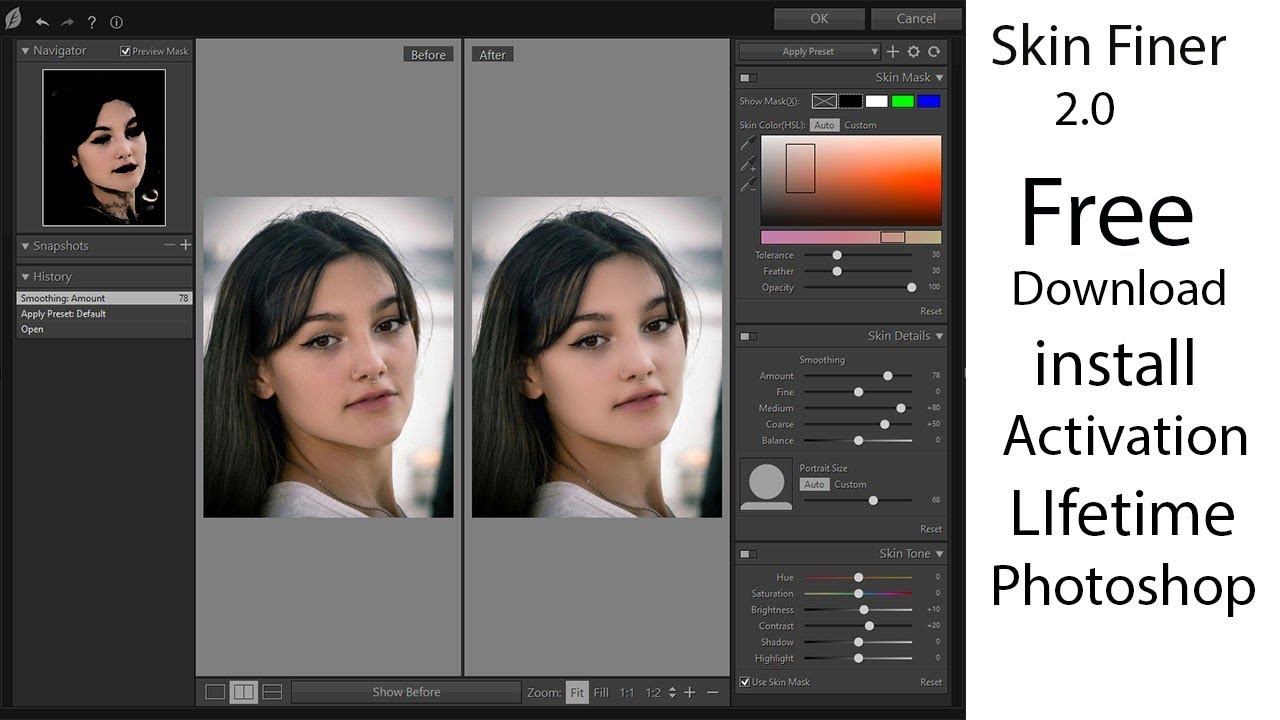The height and width of the screenshot is (720, 1280).
Task: Collapse the Navigator panel
Action: pyautogui.click(x=25, y=50)
